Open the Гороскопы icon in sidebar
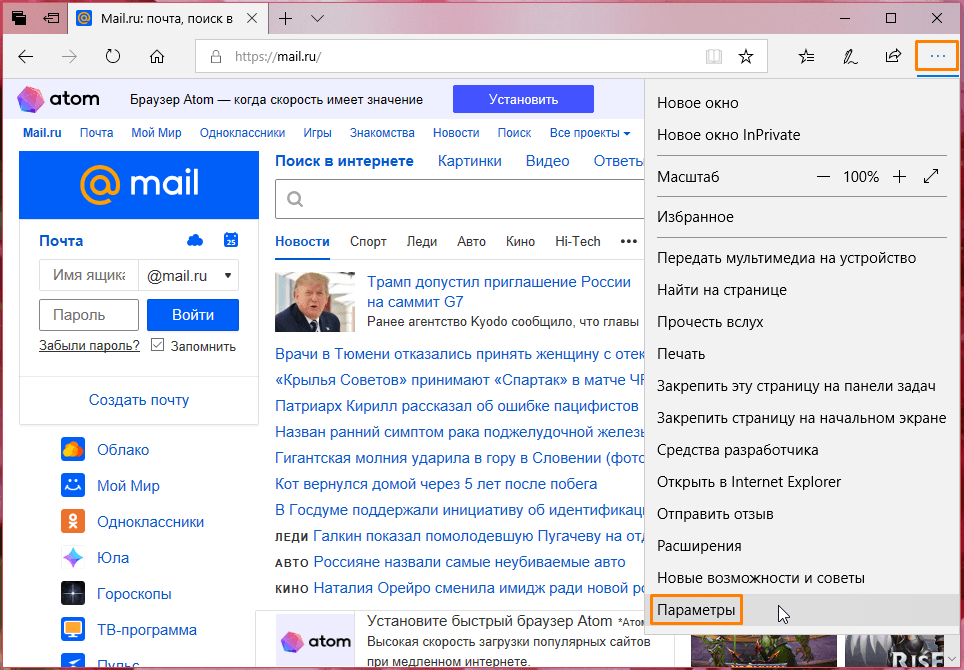 coord(73,593)
